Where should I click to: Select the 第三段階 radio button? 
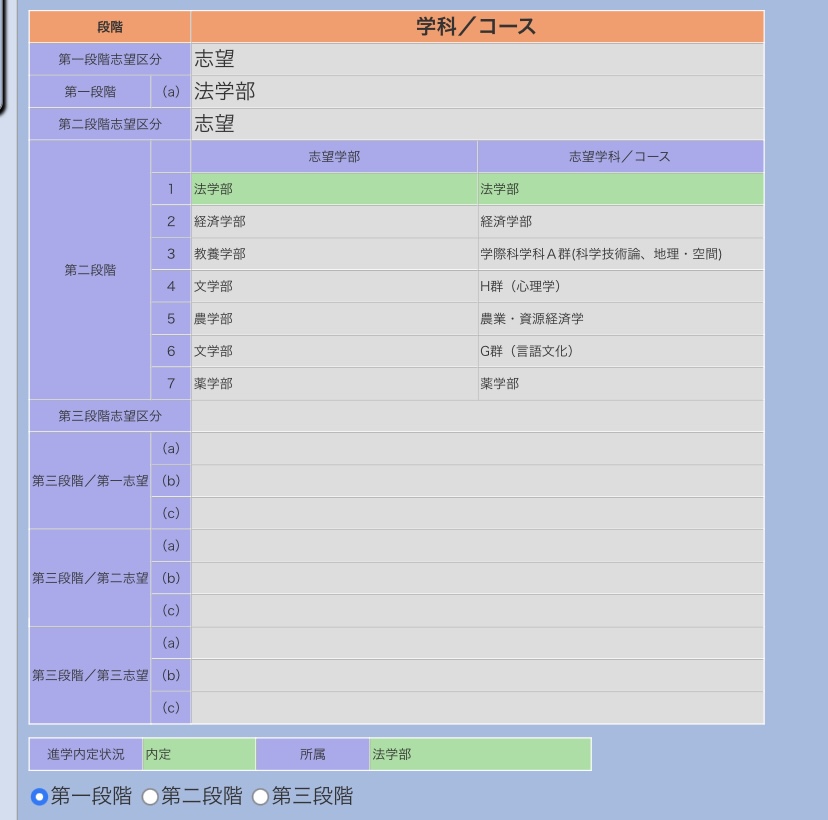[260, 797]
